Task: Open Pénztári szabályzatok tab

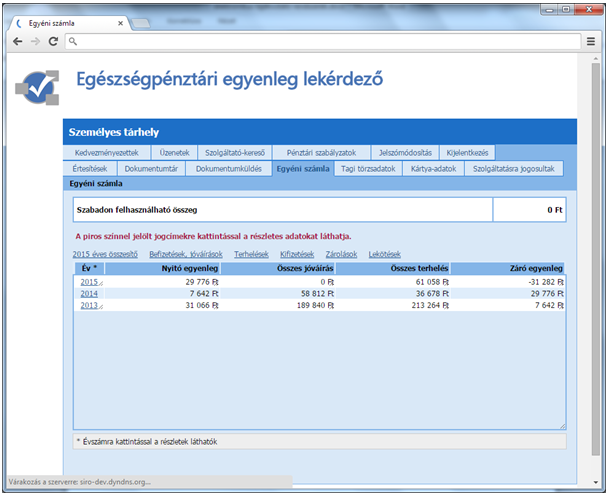Action: [321, 153]
